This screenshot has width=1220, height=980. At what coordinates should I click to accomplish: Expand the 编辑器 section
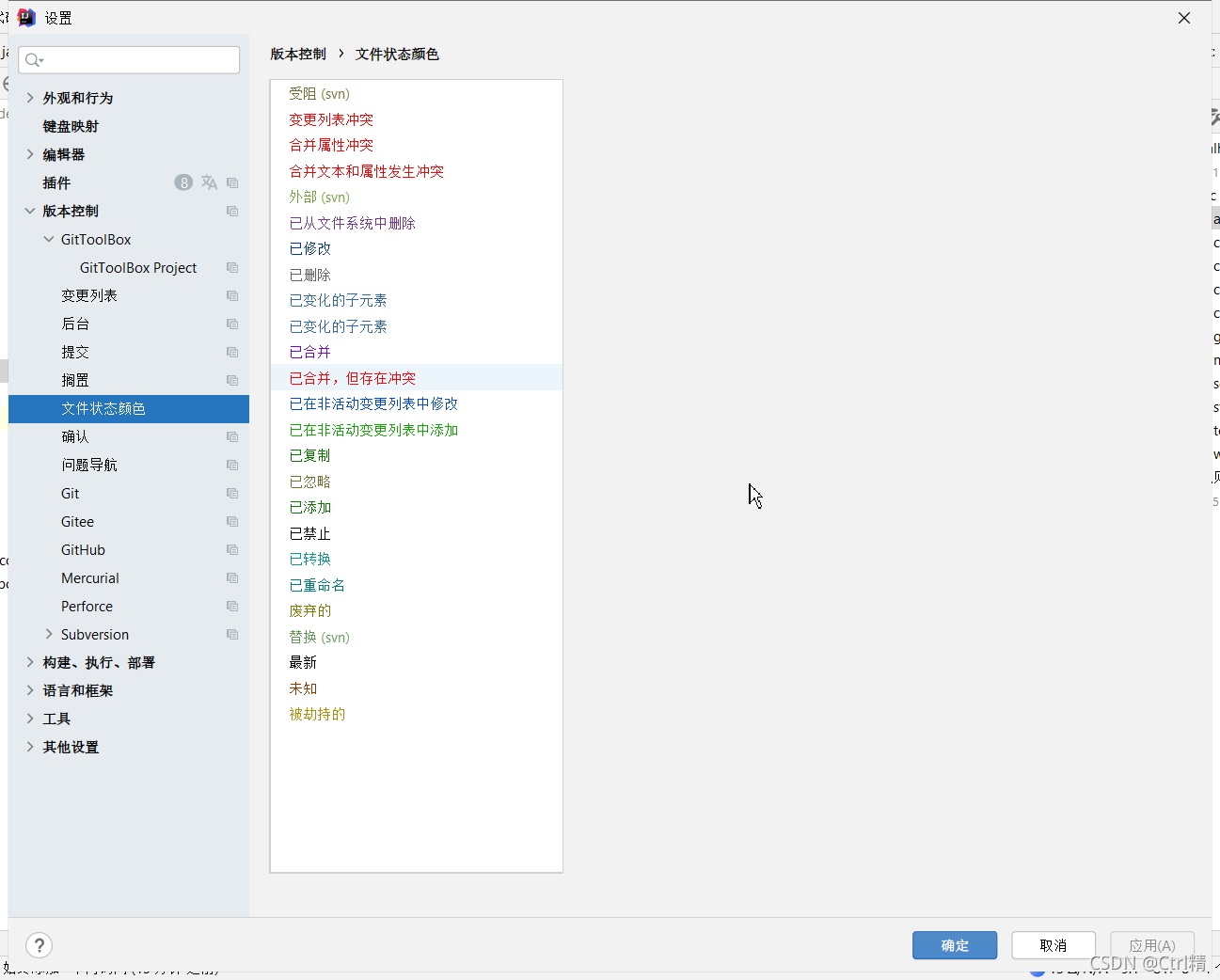pyautogui.click(x=30, y=154)
